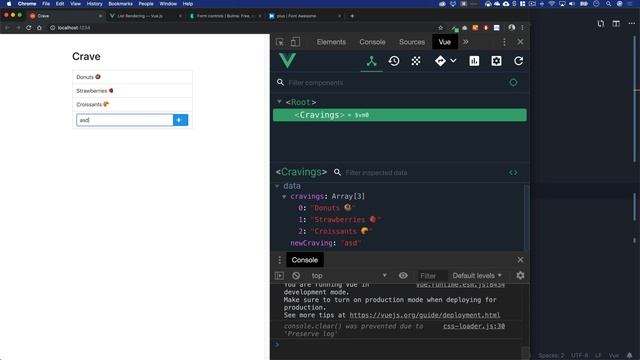Open the editor more actions ellipsis
Image resolution: width=640 pixels, height=360 pixels.
pyautogui.click(x=631, y=24)
